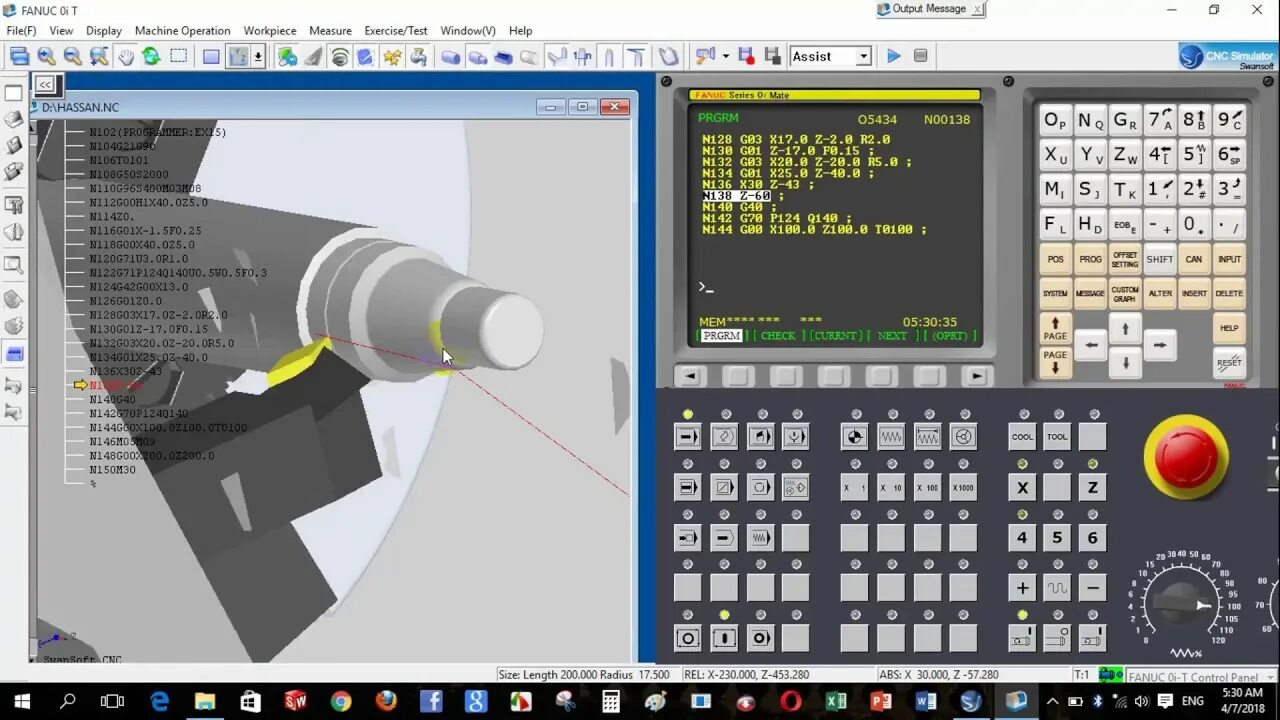Select line N106T0101 in program list
The height and width of the screenshot is (720, 1280).
click(x=119, y=160)
